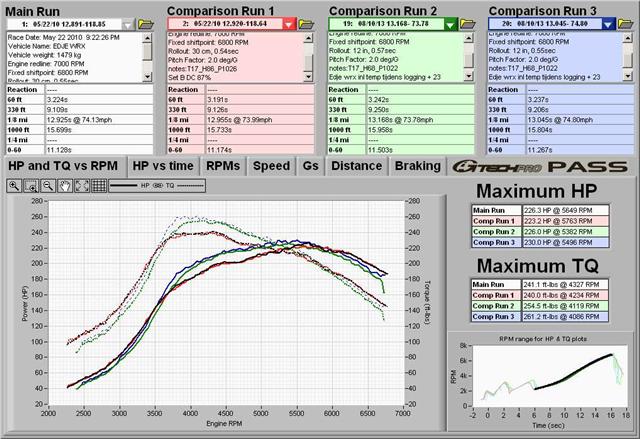Image resolution: width=640 pixels, height=439 pixels.
Task: Click Comparison Run 2 1/8 mi value 13.168s @ 73.78mph
Action: pos(420,120)
